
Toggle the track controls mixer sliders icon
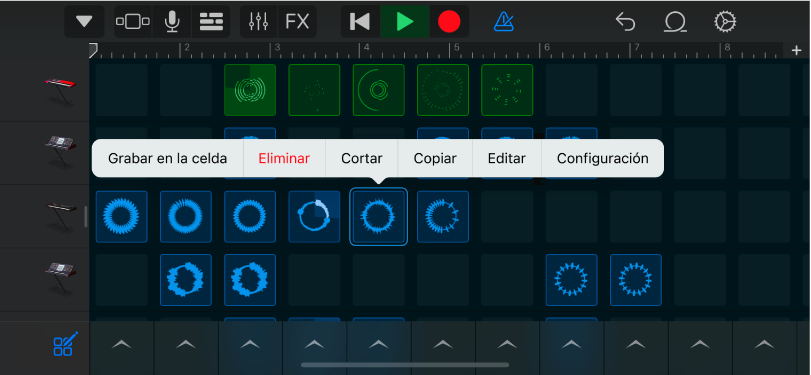259,22
